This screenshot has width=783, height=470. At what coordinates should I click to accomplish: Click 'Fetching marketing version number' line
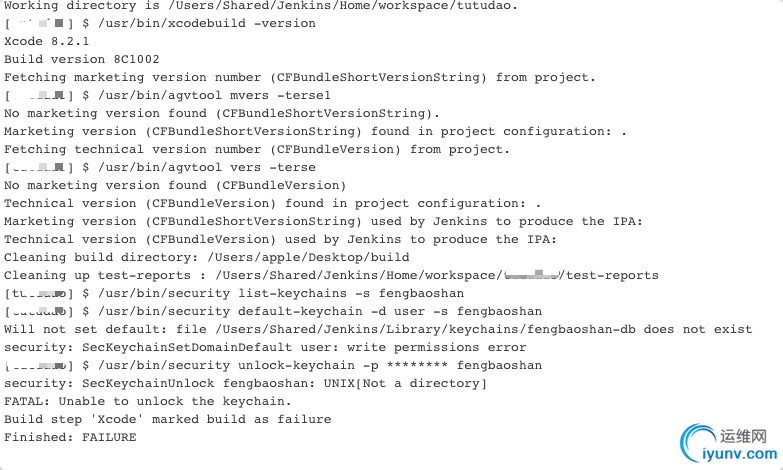[x=300, y=78]
